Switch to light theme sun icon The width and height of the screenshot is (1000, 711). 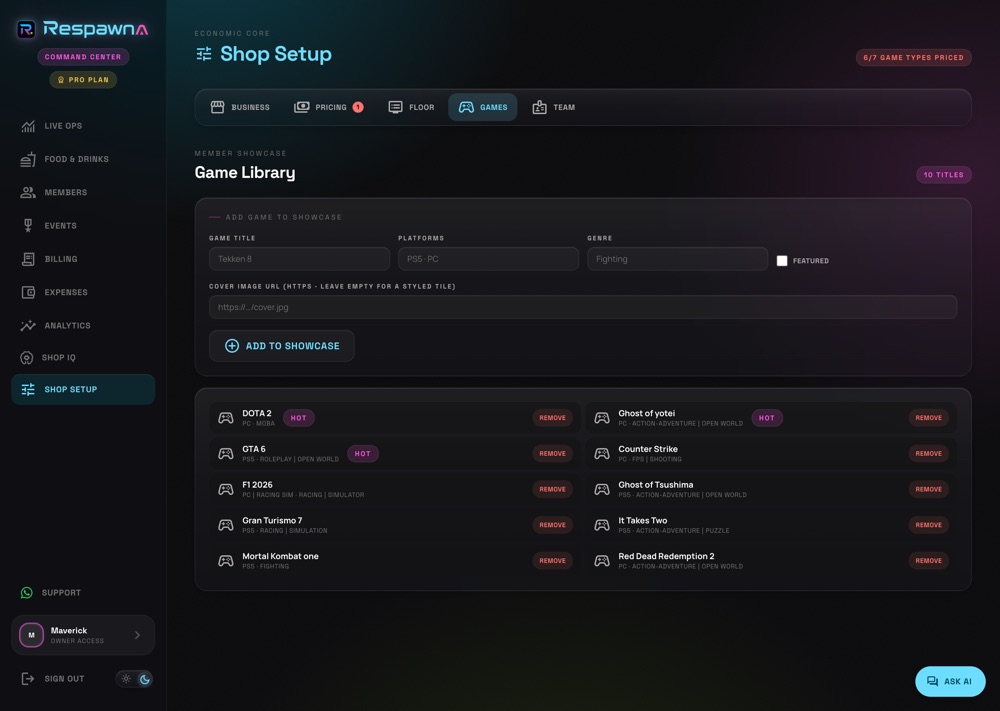[x=126, y=679]
